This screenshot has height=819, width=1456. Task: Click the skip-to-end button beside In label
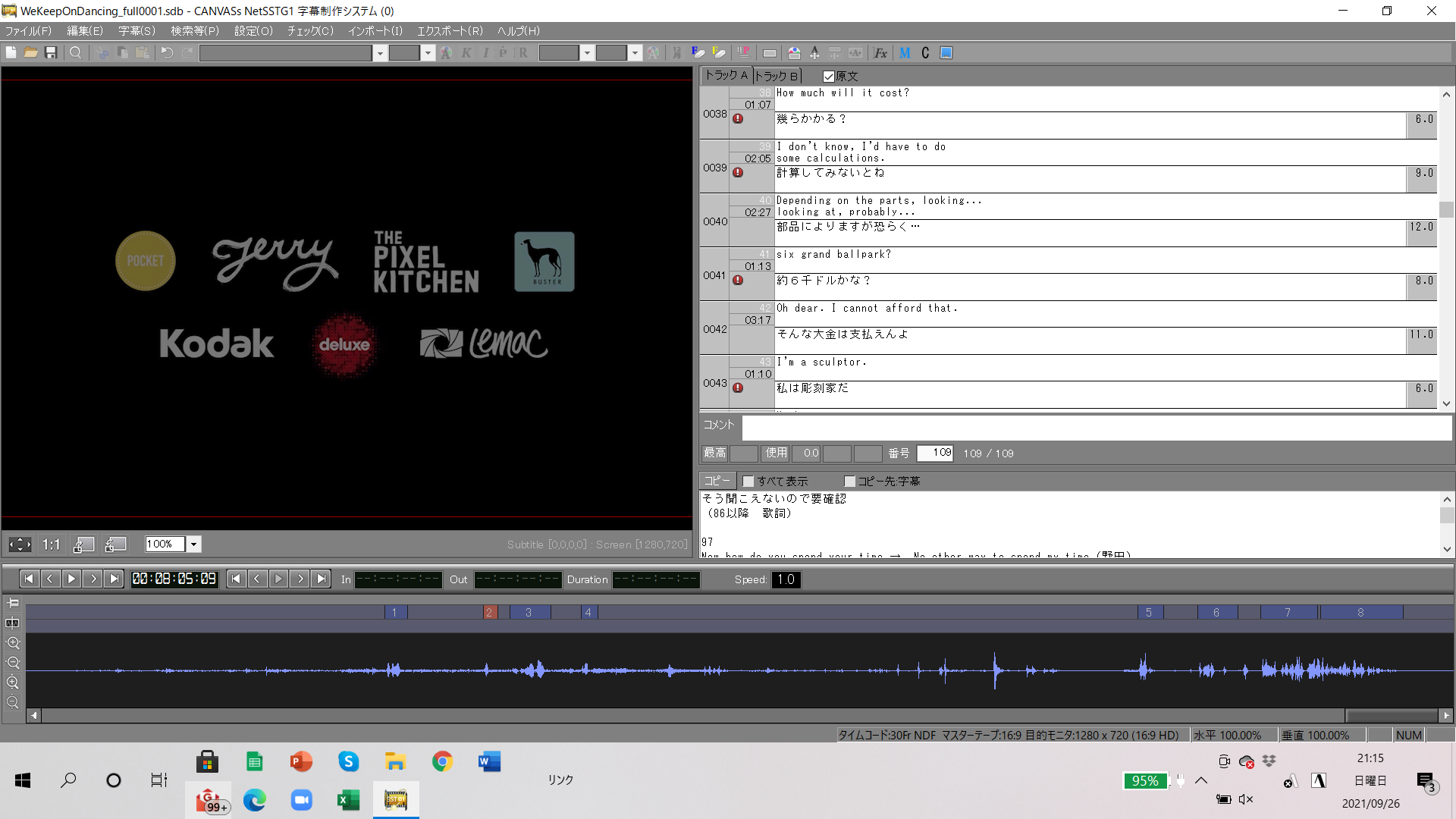(x=322, y=579)
